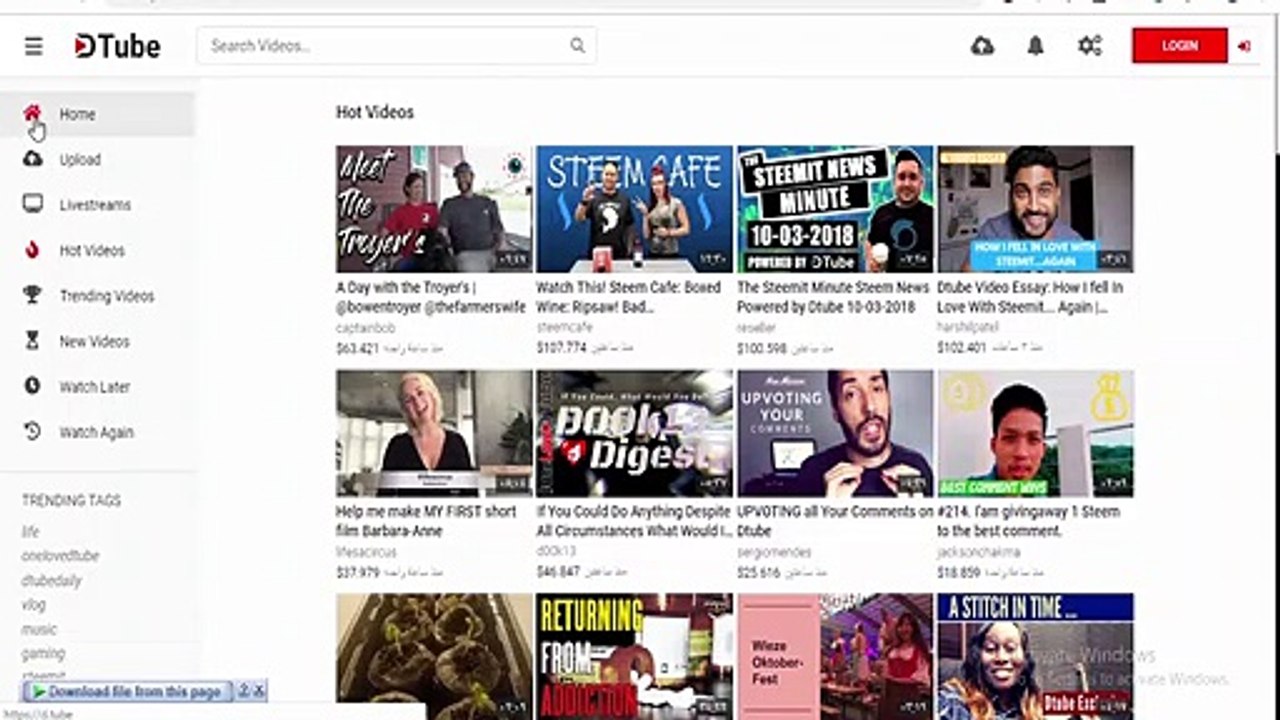Open the music trending tag
This screenshot has height=720, width=1280.
click(x=39, y=629)
